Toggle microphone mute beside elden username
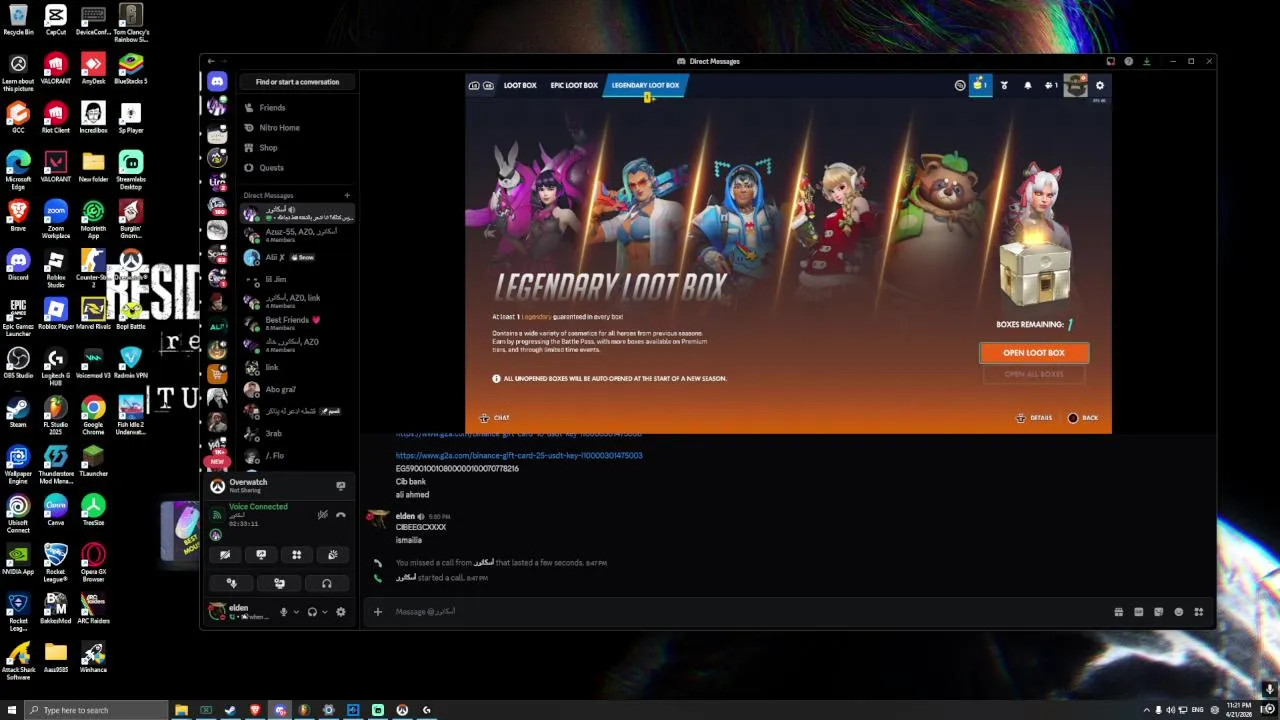Viewport: 1280px width, 720px height. (x=284, y=612)
